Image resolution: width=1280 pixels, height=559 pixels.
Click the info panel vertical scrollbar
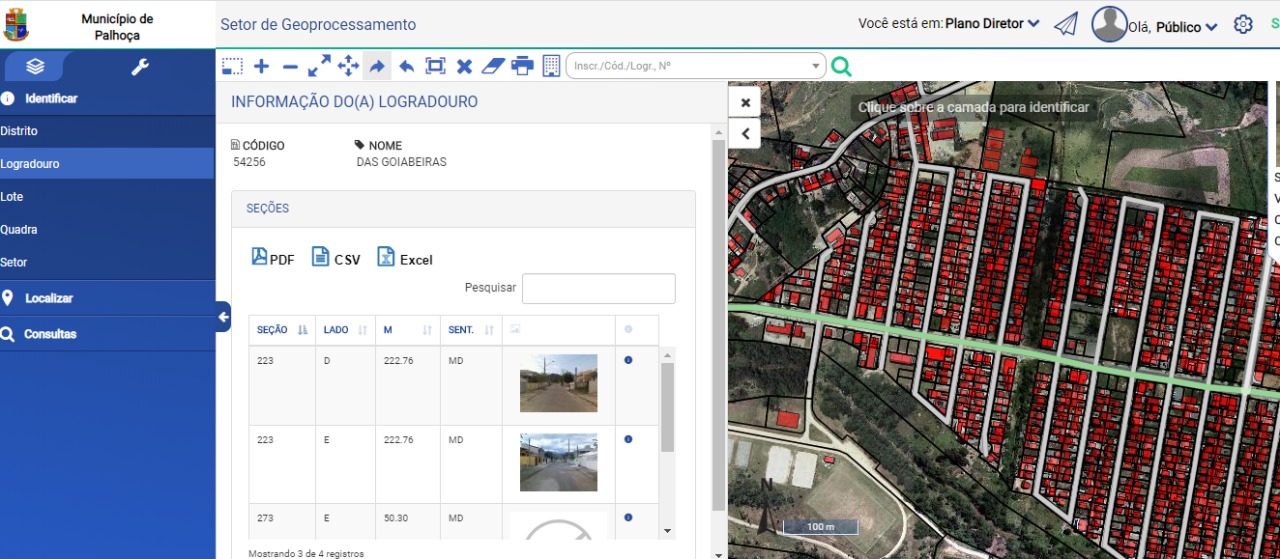coord(718,325)
